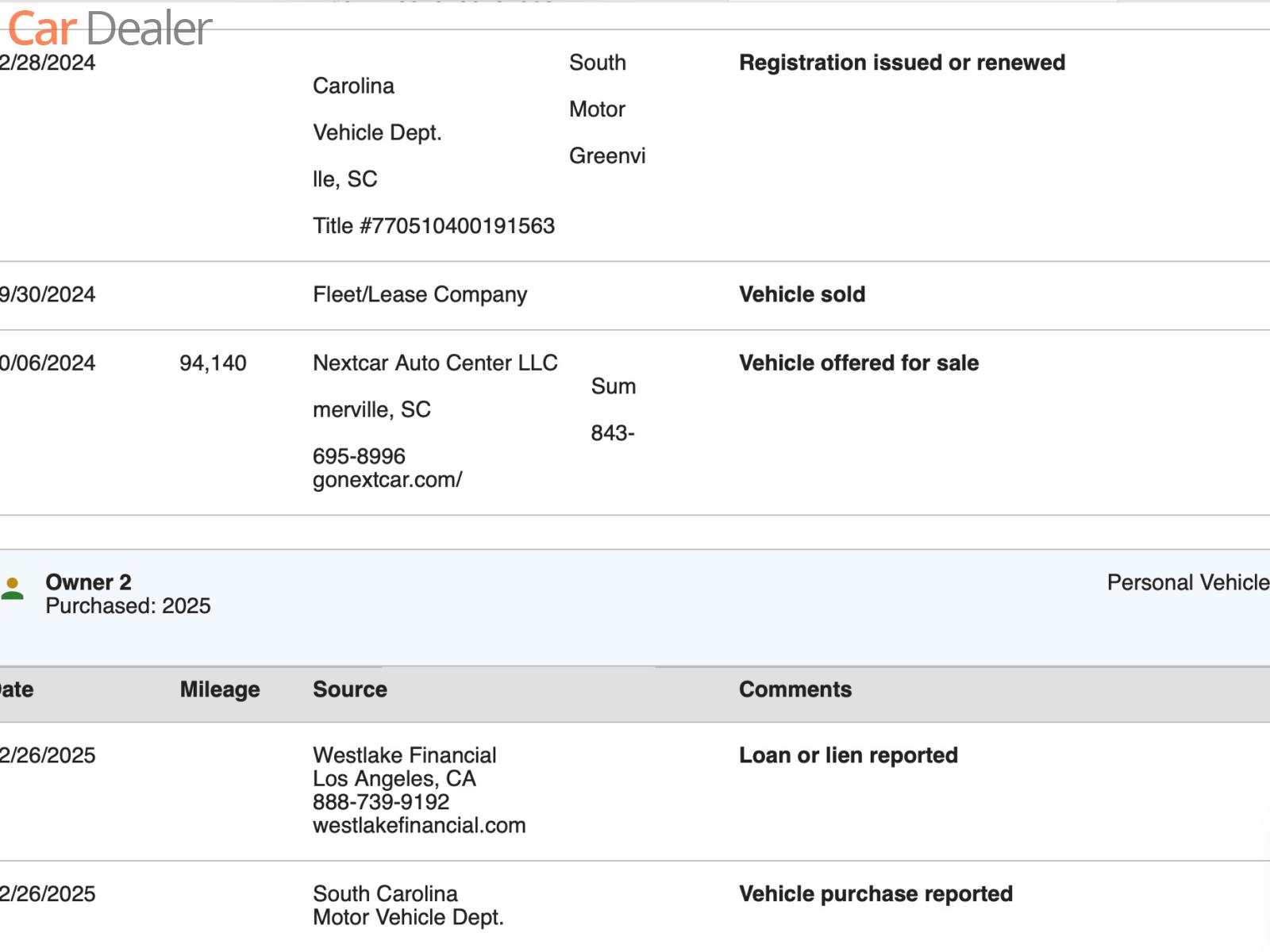The height and width of the screenshot is (952, 1270).
Task: Select the Fleet/Lease Company source
Action: pyautogui.click(x=420, y=294)
